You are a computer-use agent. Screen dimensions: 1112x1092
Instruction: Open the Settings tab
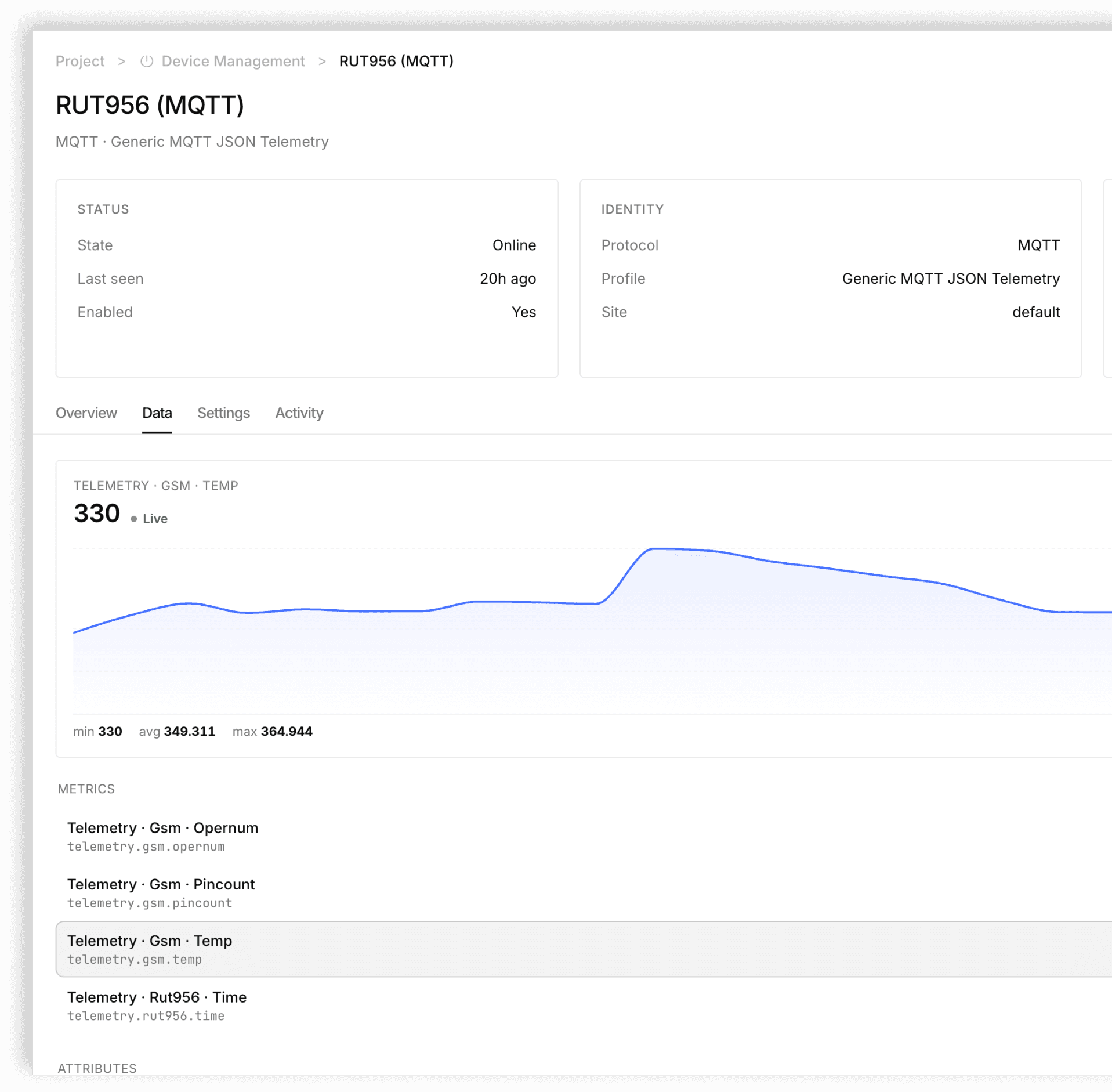pos(223,413)
